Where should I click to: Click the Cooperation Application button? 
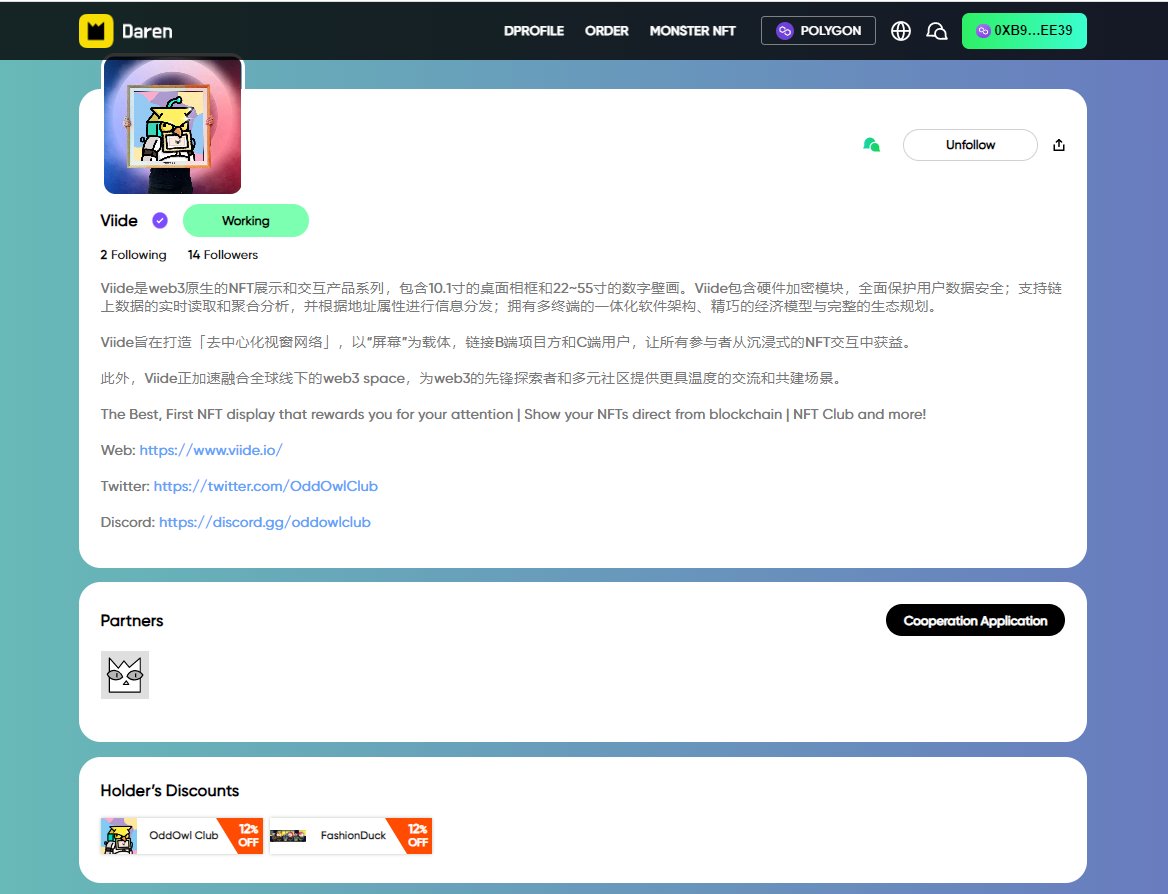pos(975,620)
